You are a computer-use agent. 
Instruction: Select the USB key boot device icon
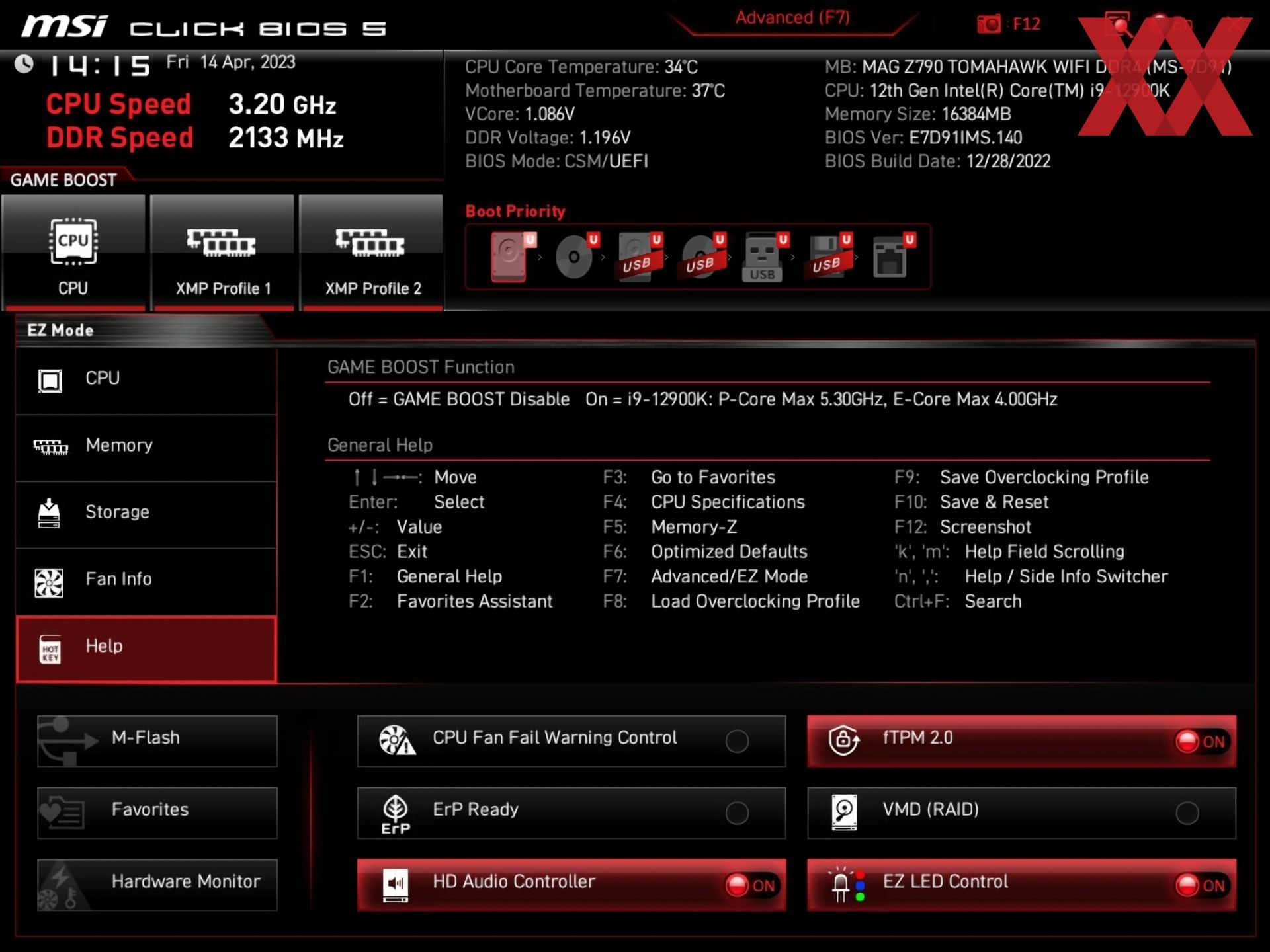(x=763, y=257)
